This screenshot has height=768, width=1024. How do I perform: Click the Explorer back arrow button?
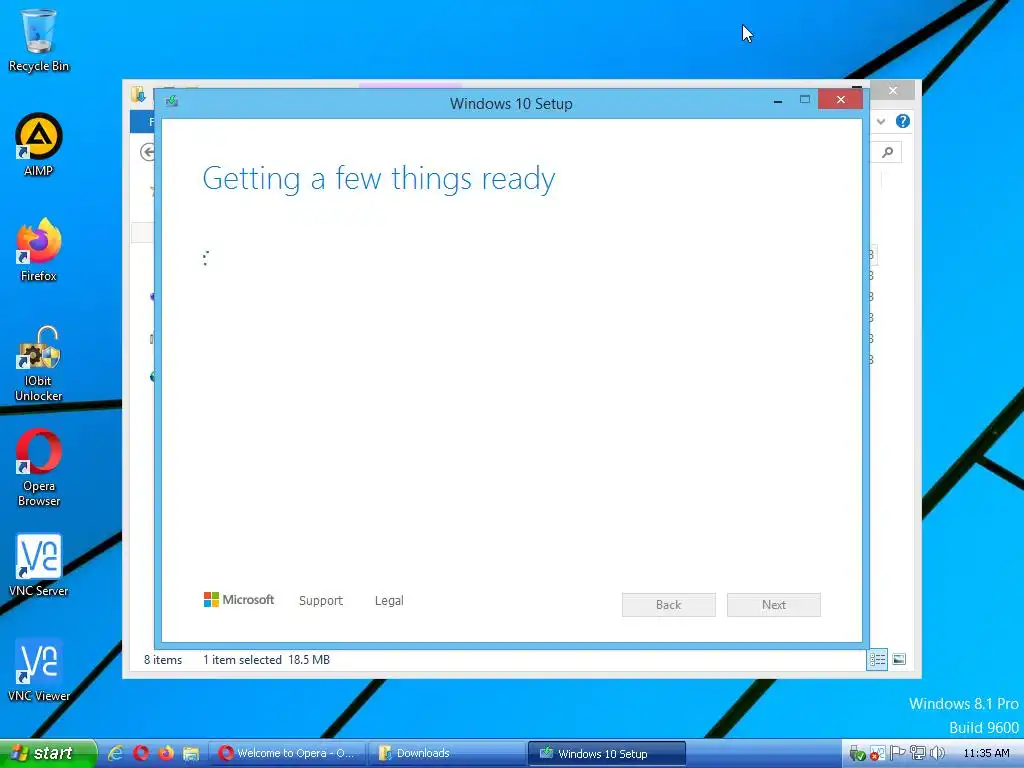click(x=148, y=152)
